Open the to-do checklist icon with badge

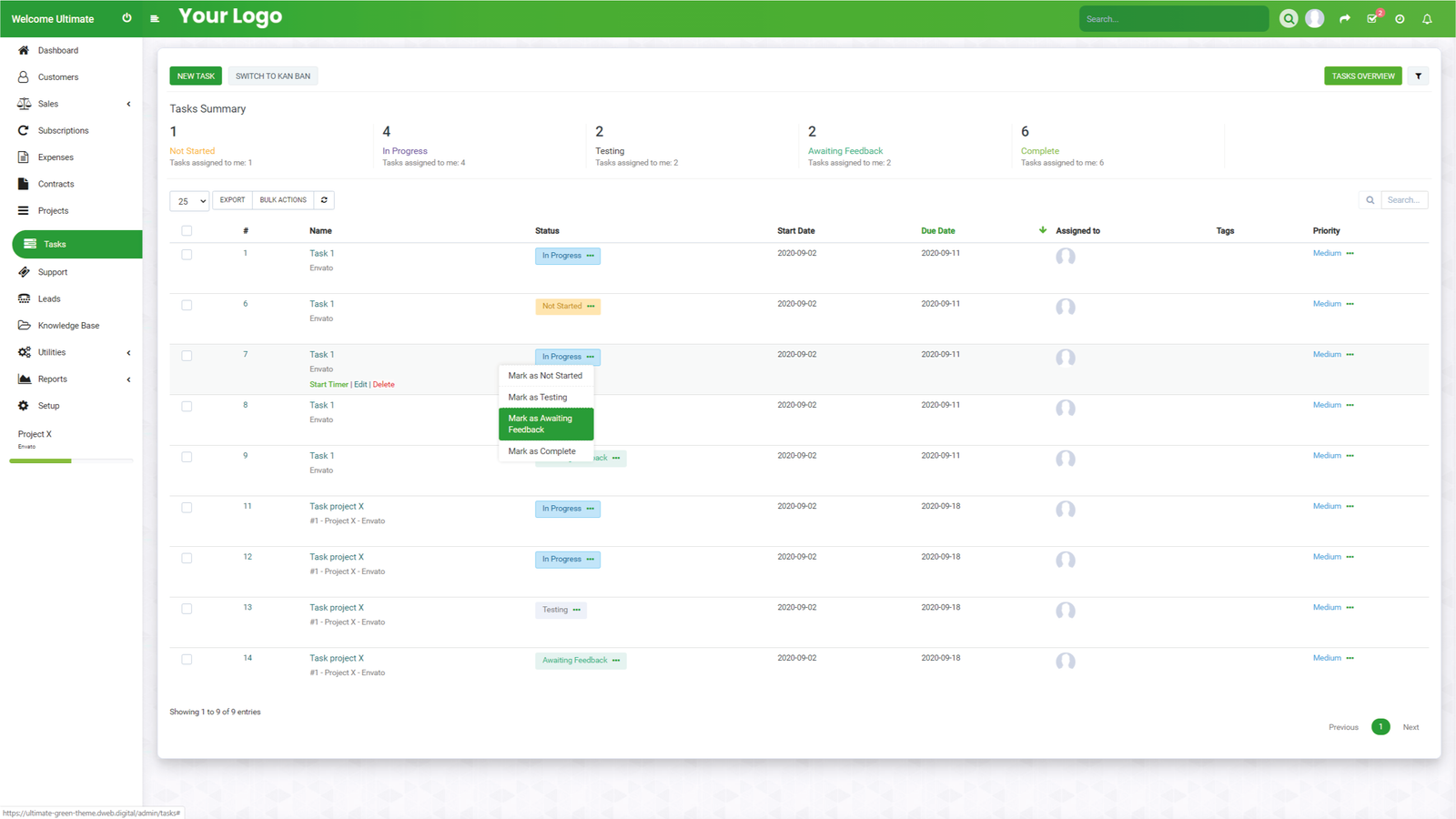click(x=1372, y=19)
